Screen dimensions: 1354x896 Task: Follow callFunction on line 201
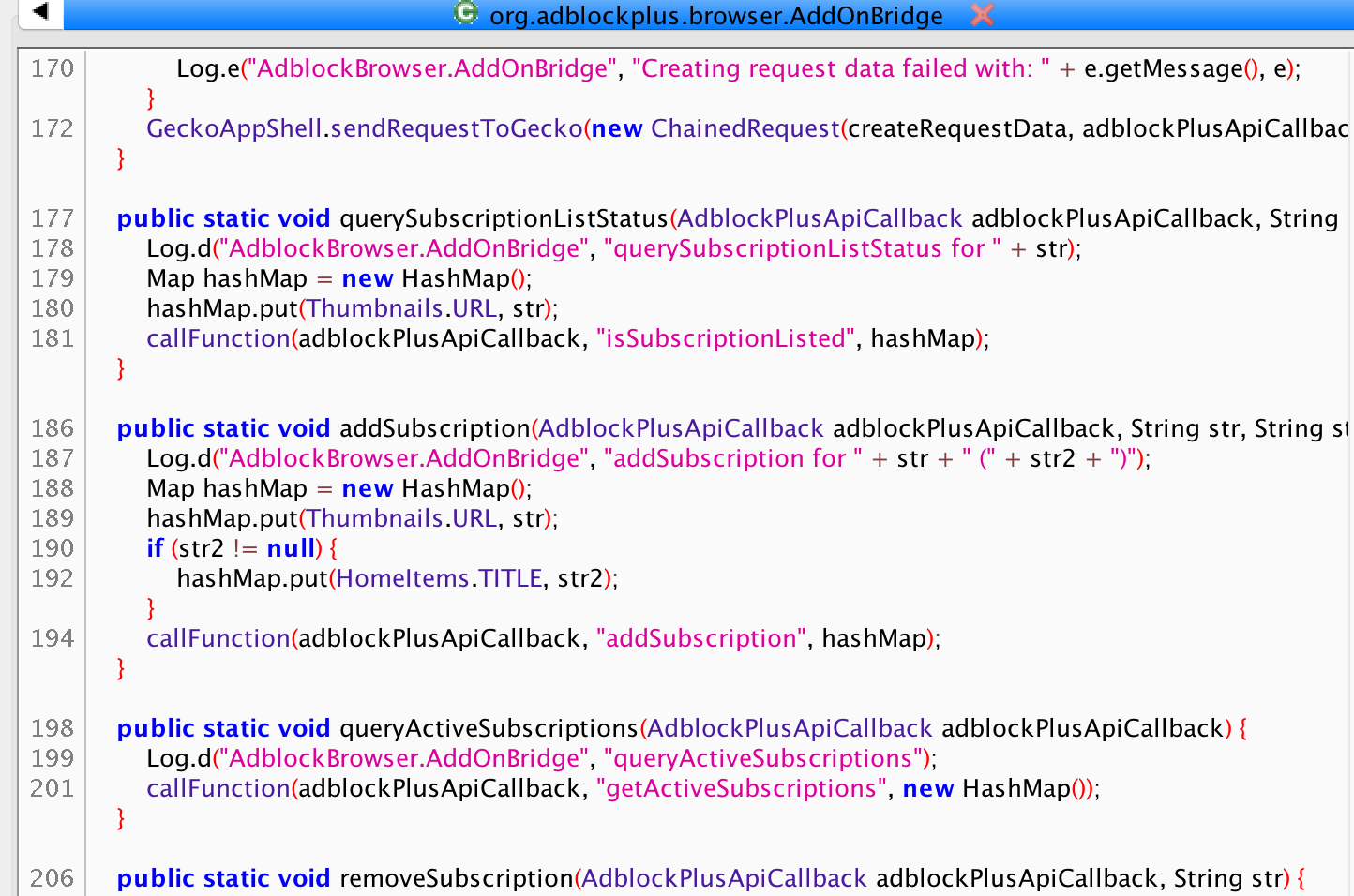[218, 788]
